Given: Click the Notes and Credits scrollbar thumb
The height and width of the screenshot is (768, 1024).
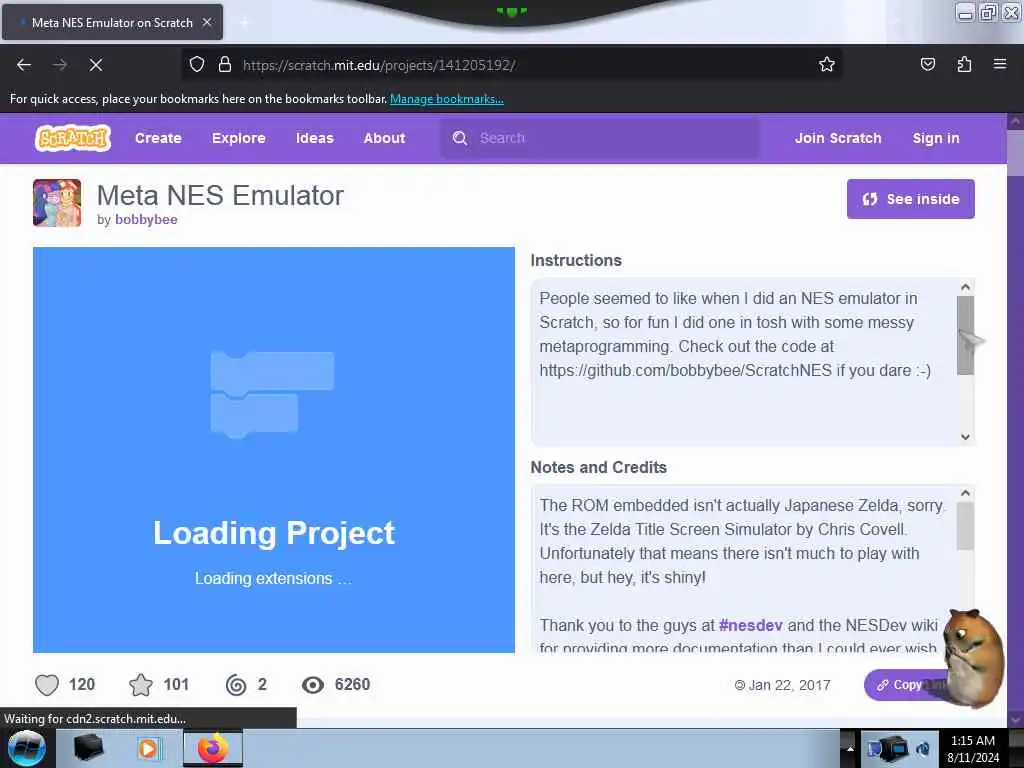Looking at the screenshot, I should tap(965, 526).
